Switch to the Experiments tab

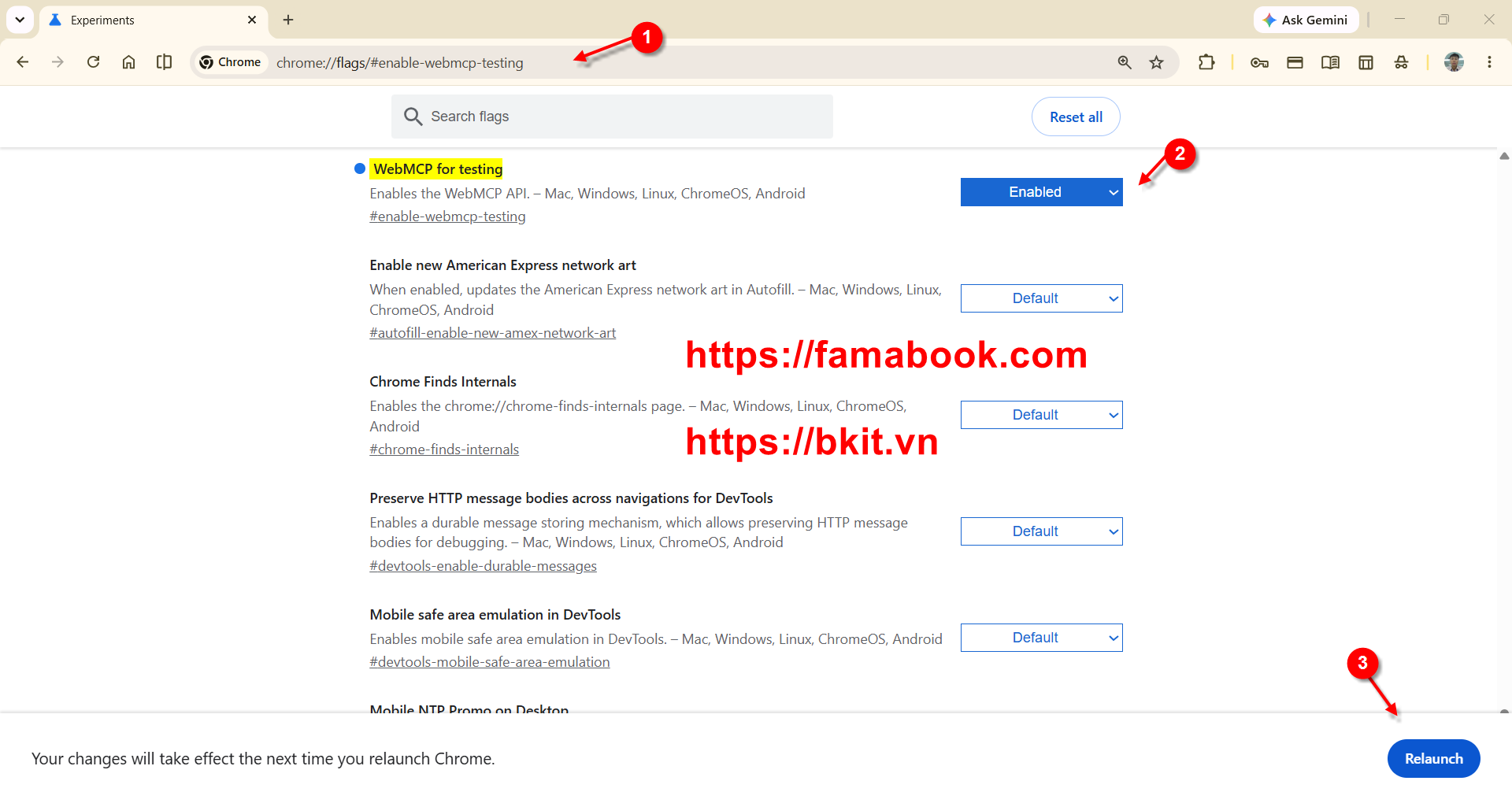(154, 20)
